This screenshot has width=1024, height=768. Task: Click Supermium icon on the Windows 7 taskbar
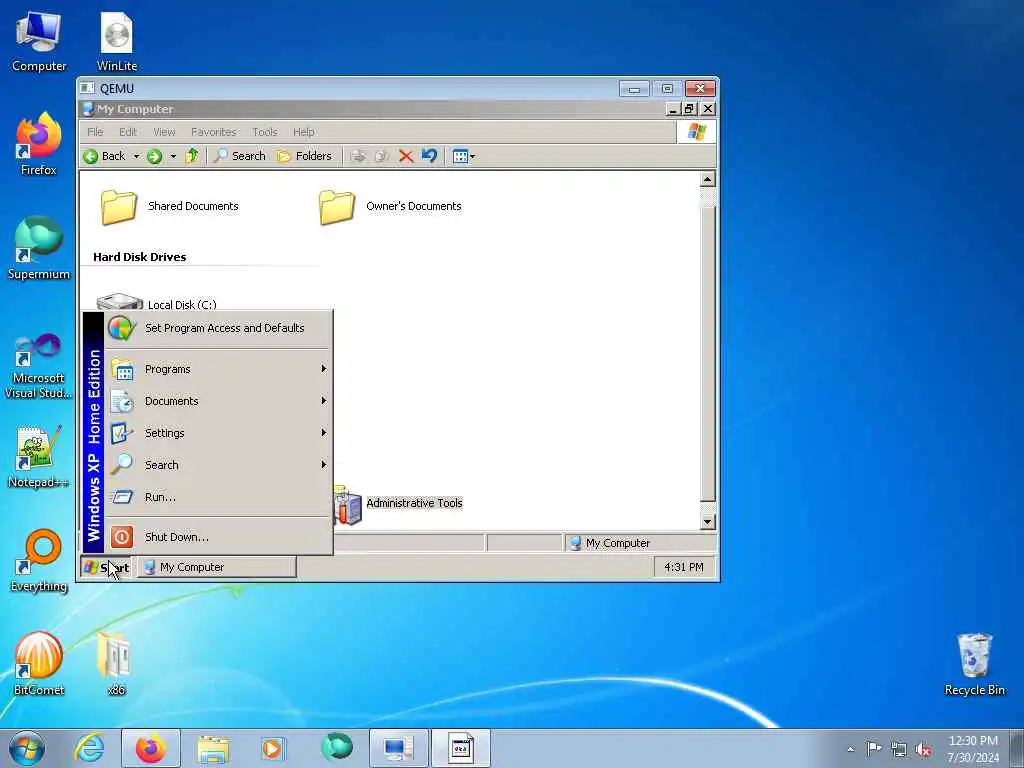337,748
